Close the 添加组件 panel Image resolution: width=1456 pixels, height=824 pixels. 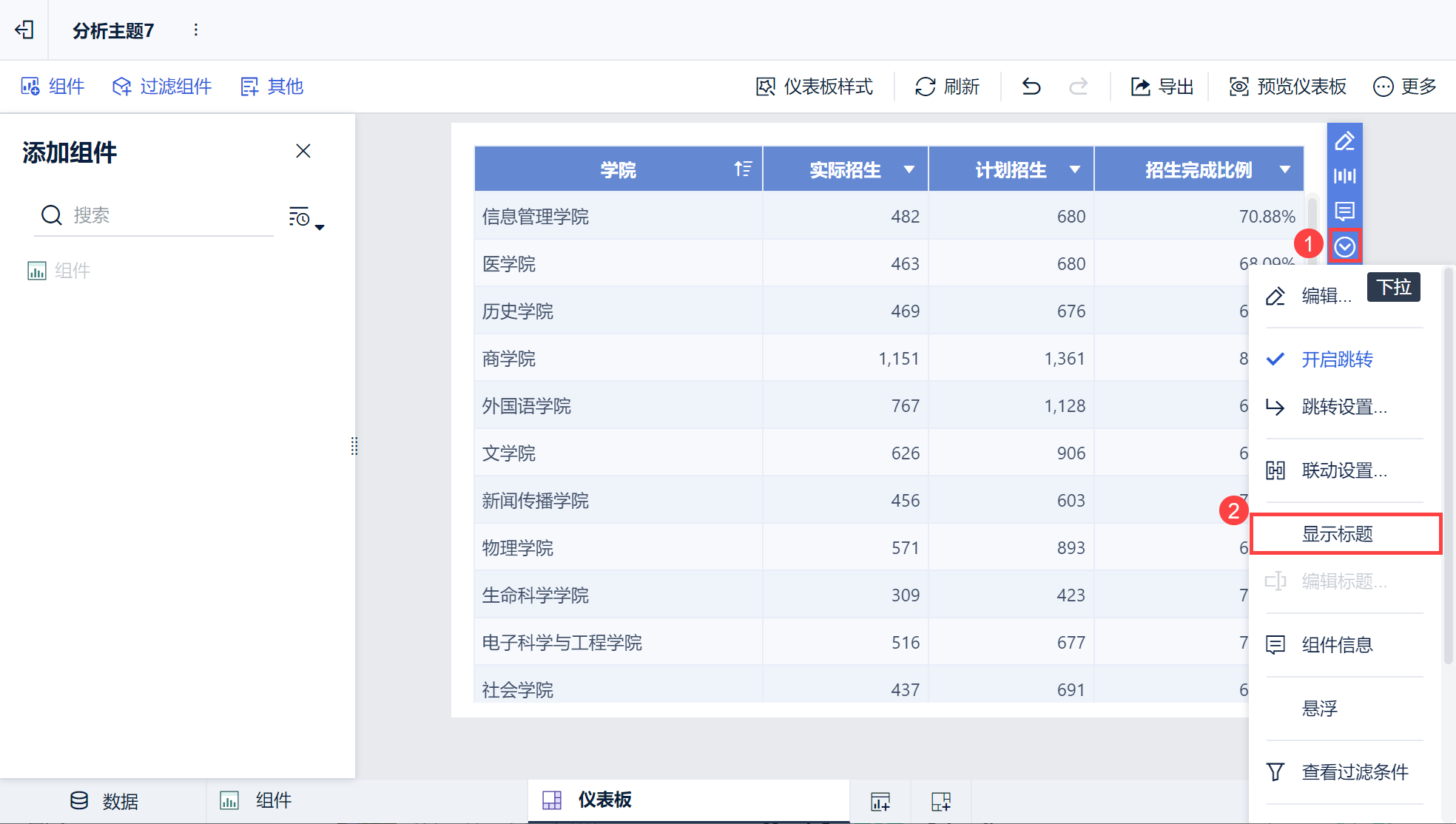[x=303, y=151]
